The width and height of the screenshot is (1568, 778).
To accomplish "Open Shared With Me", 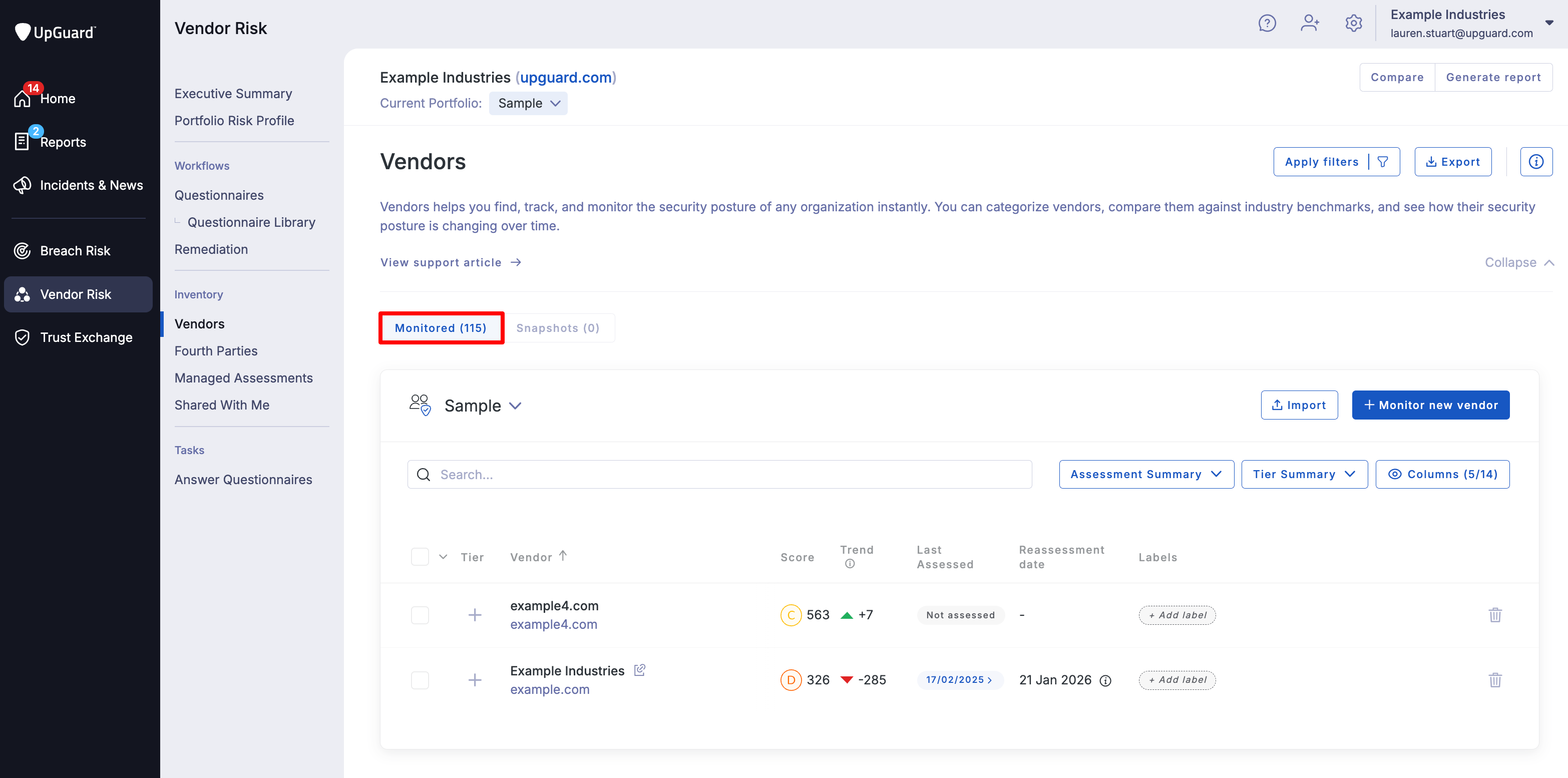I will 222,405.
